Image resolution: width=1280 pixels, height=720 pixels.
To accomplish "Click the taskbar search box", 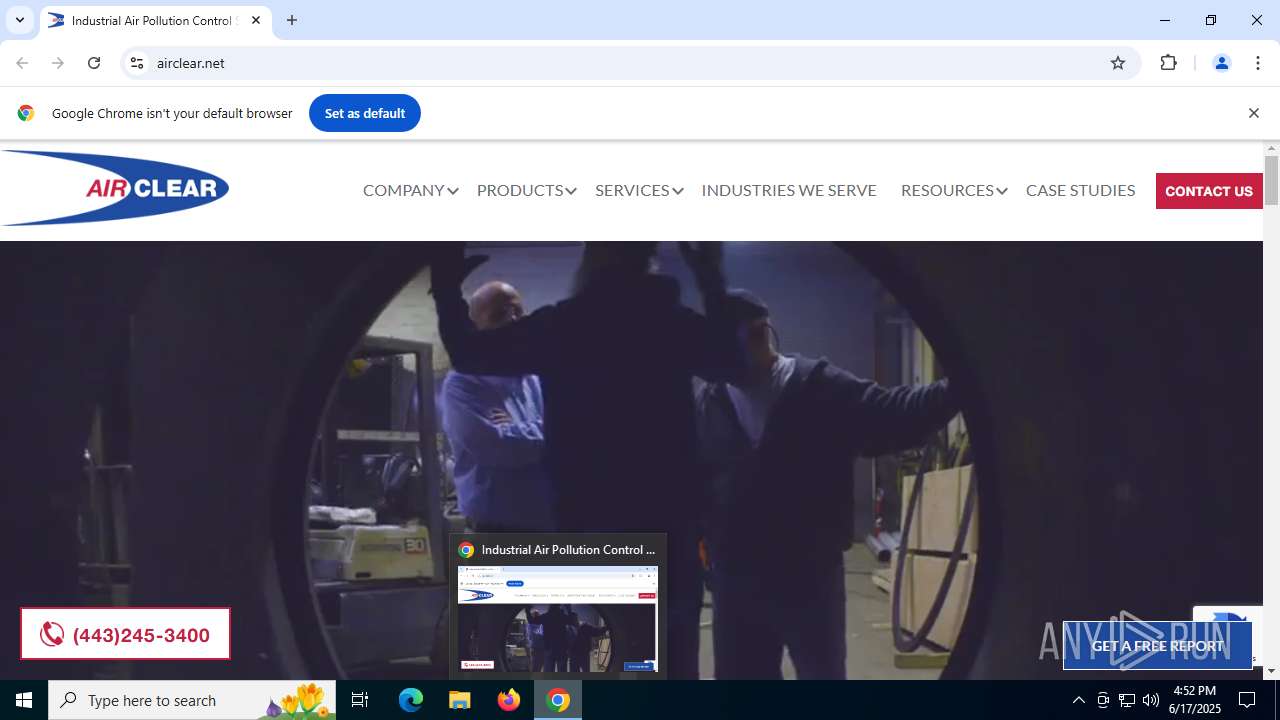I will 192,700.
